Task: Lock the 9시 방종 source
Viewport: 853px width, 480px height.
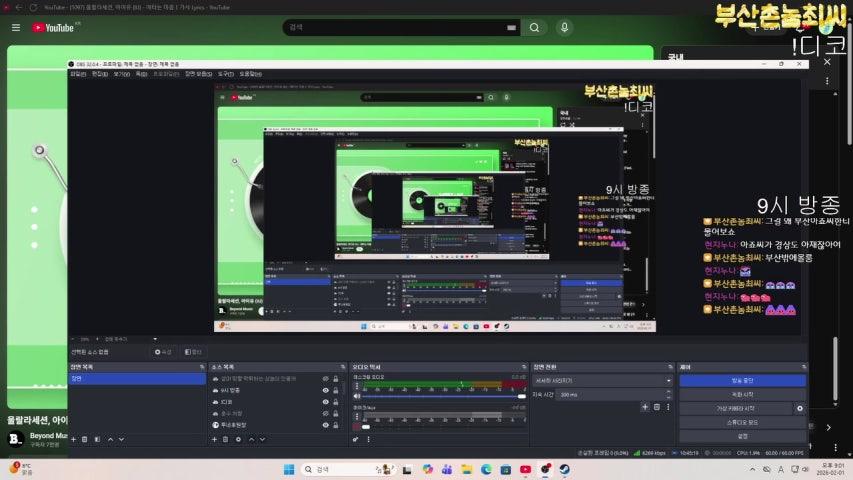Action: tap(336, 390)
